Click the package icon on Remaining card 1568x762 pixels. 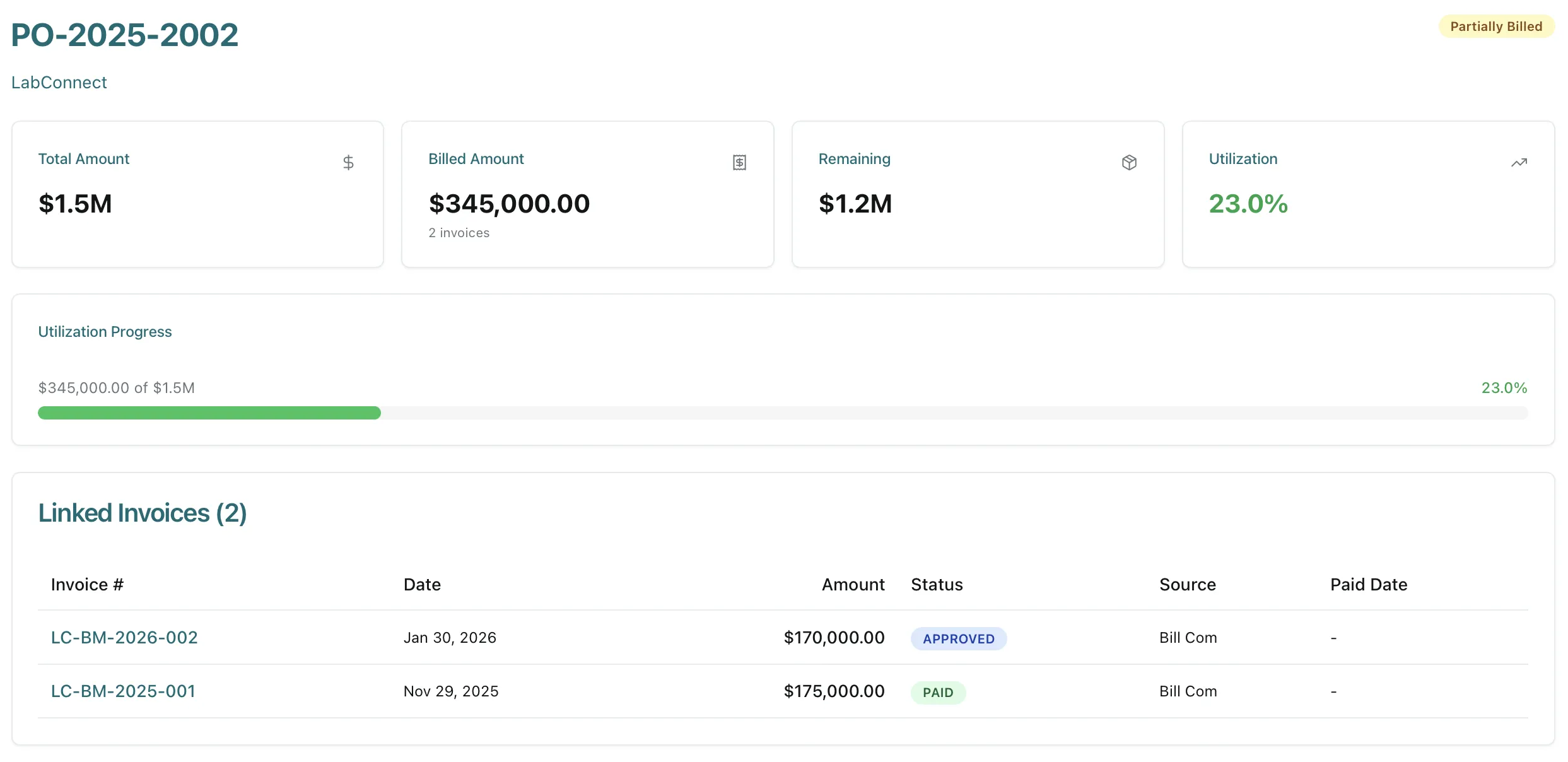1130,162
